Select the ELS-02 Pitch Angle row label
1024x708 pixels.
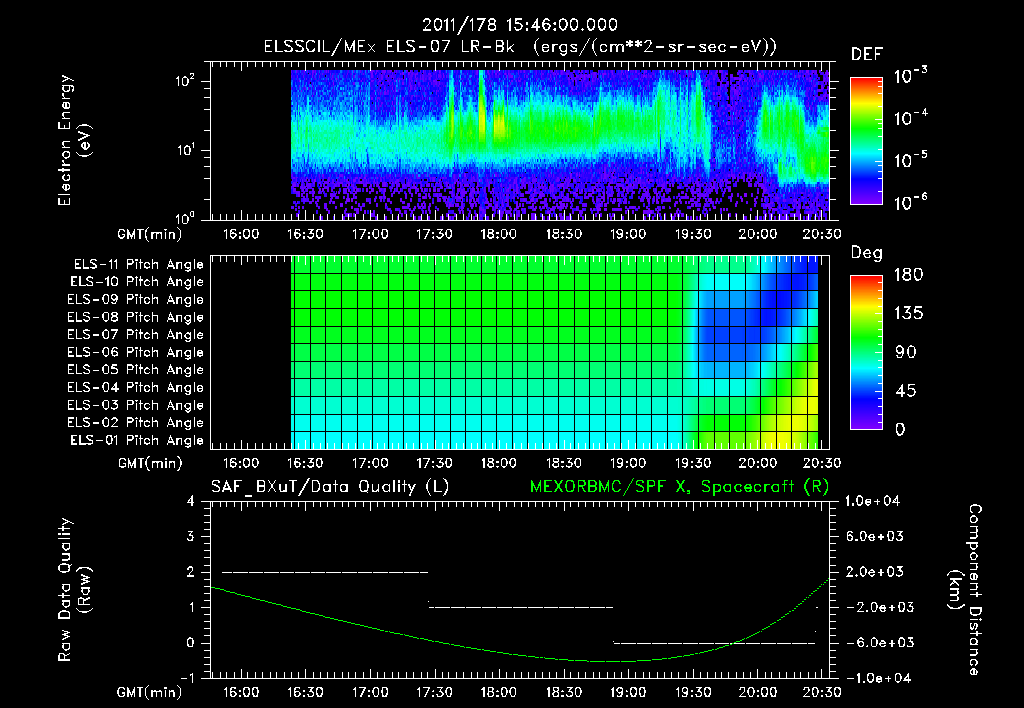(136, 423)
